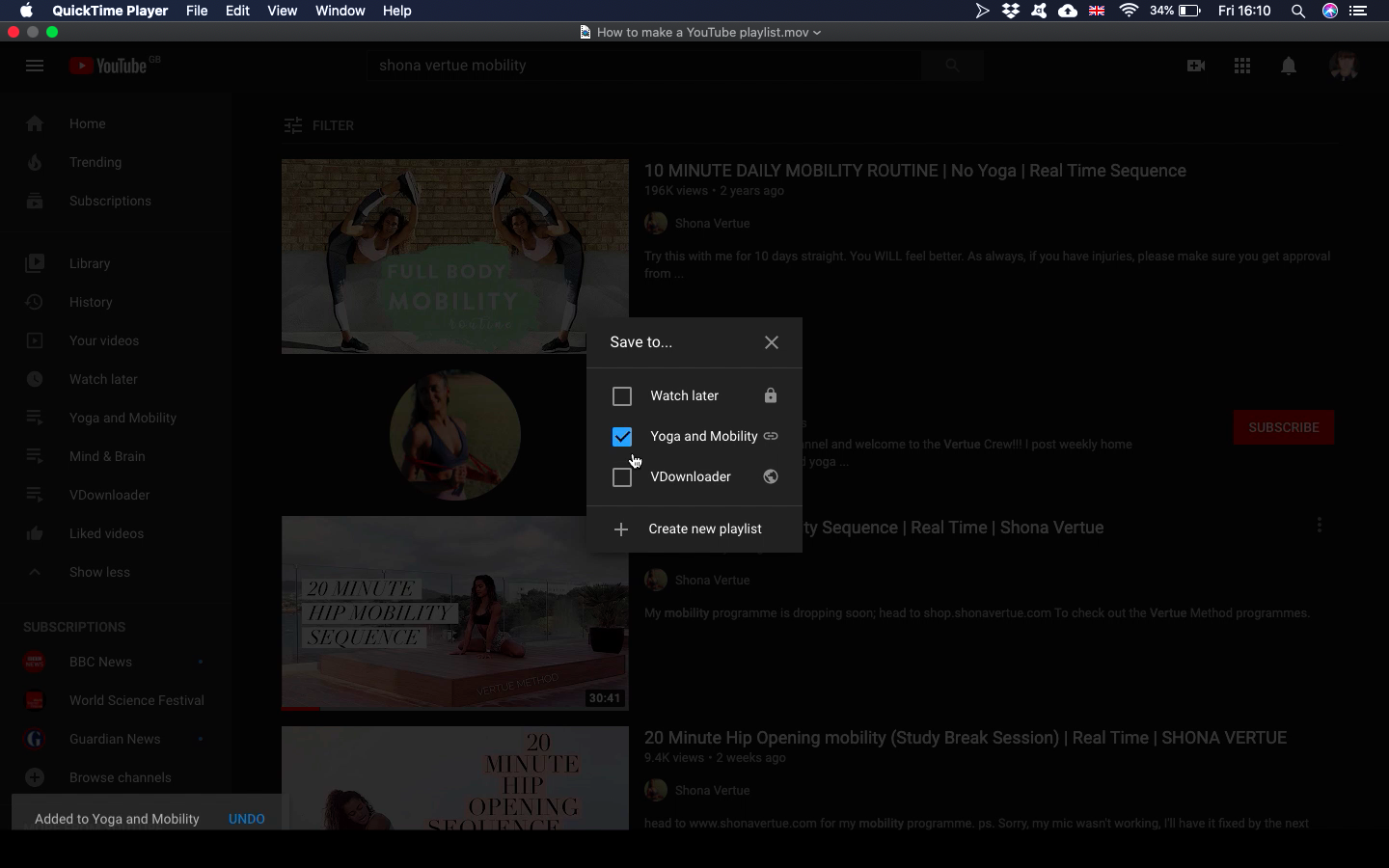Open the Full Body Mobility video thumbnail

455,257
